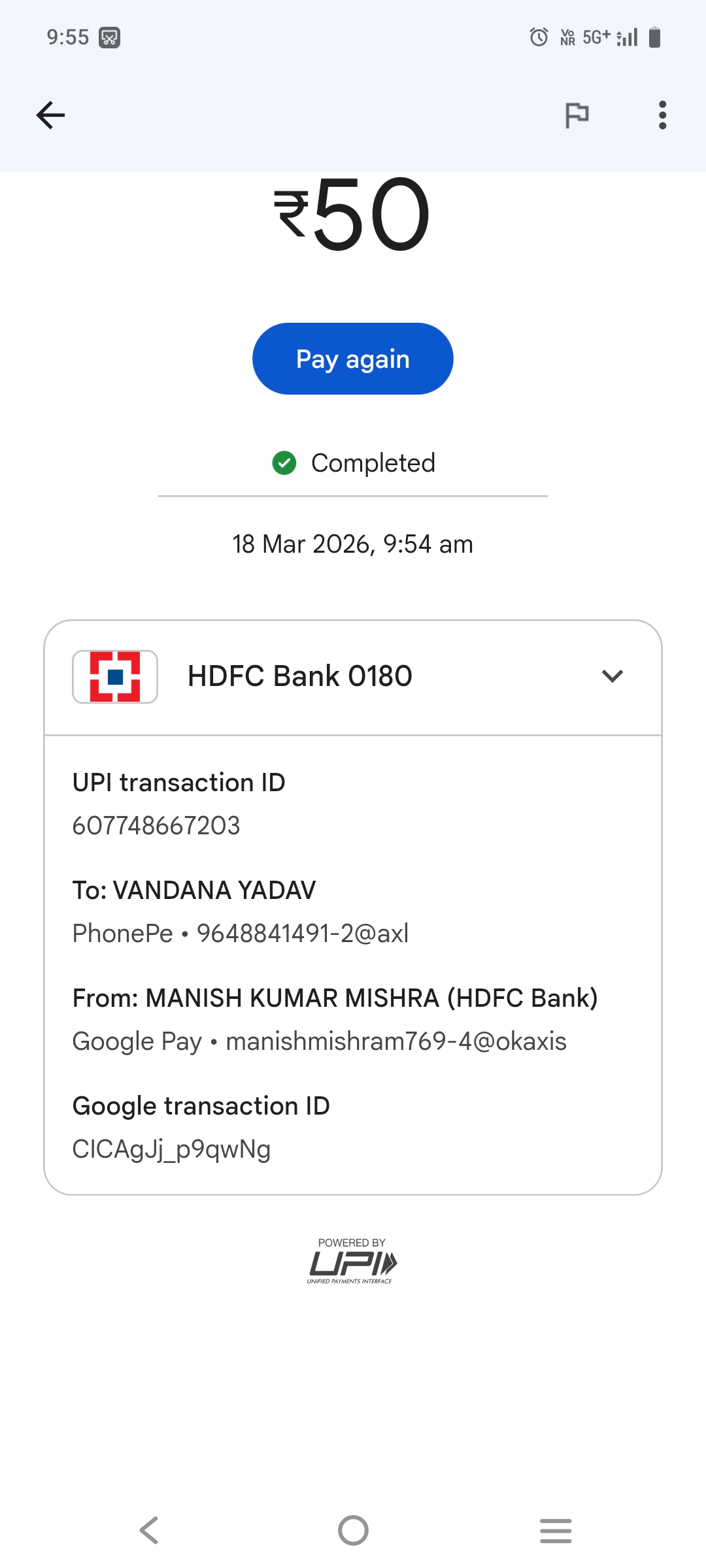Viewport: 706px width, 1568px height.
Task: Tap the ₹50 amount text
Action: pyautogui.click(x=352, y=214)
